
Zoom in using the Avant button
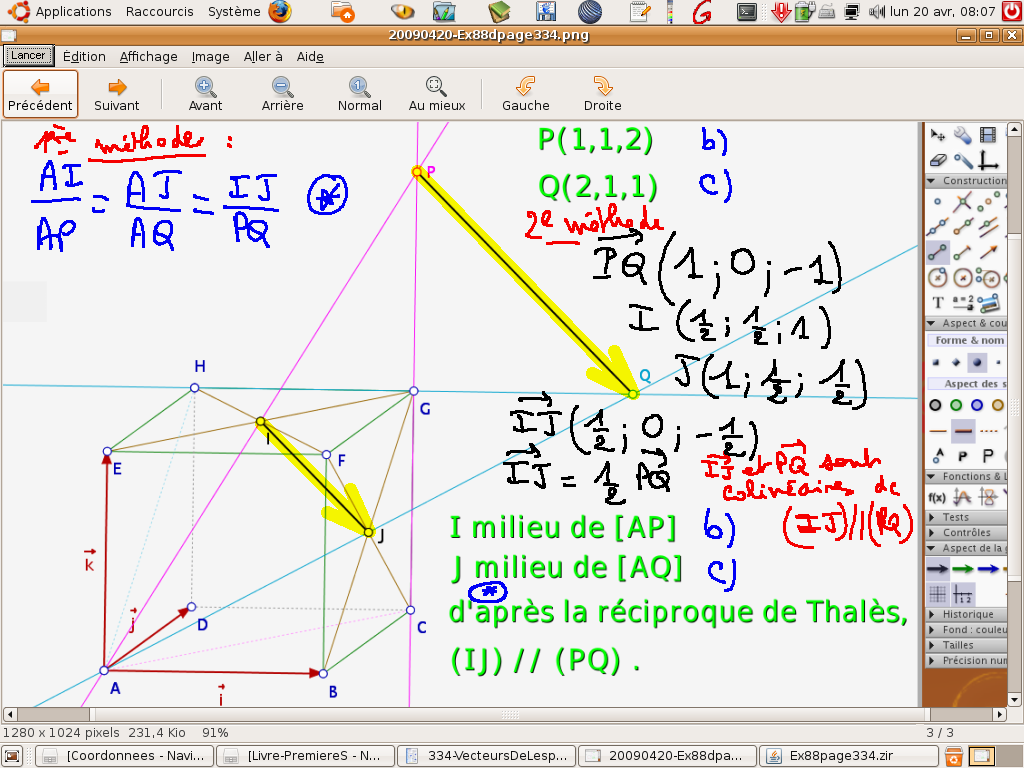pyautogui.click(x=205, y=94)
